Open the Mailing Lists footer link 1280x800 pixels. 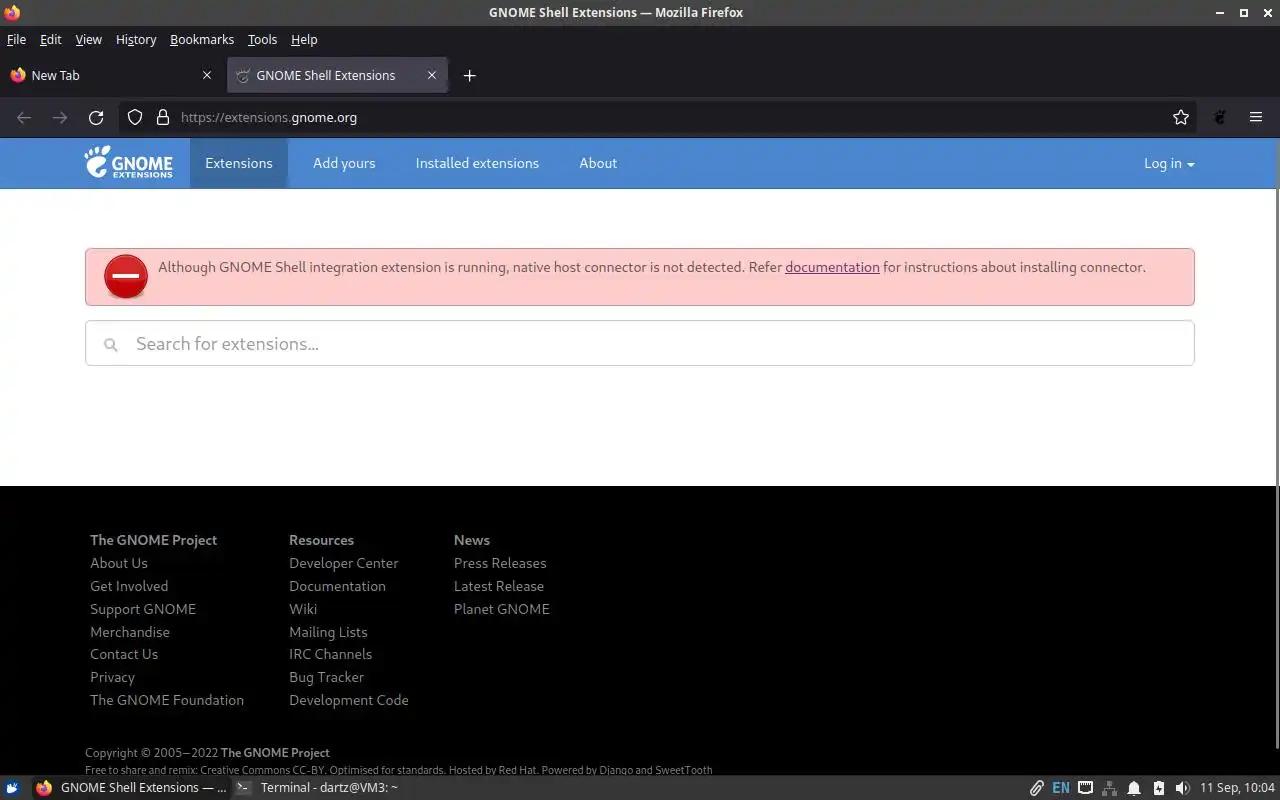(328, 632)
